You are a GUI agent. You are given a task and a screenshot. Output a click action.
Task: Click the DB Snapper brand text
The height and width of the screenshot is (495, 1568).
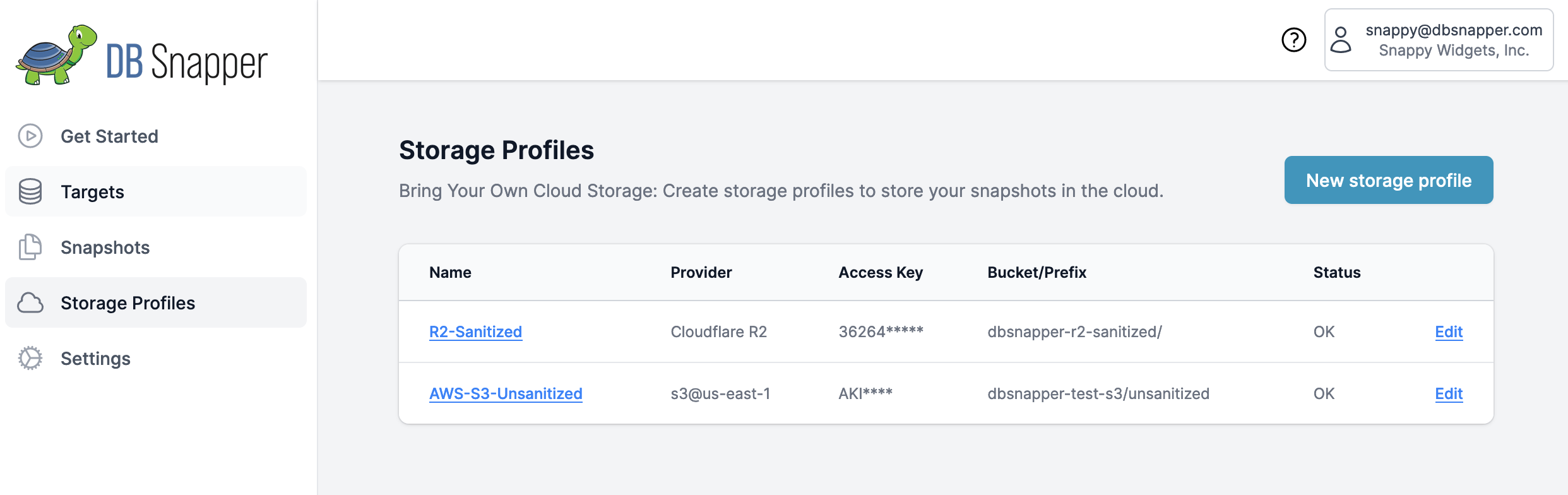[187, 63]
